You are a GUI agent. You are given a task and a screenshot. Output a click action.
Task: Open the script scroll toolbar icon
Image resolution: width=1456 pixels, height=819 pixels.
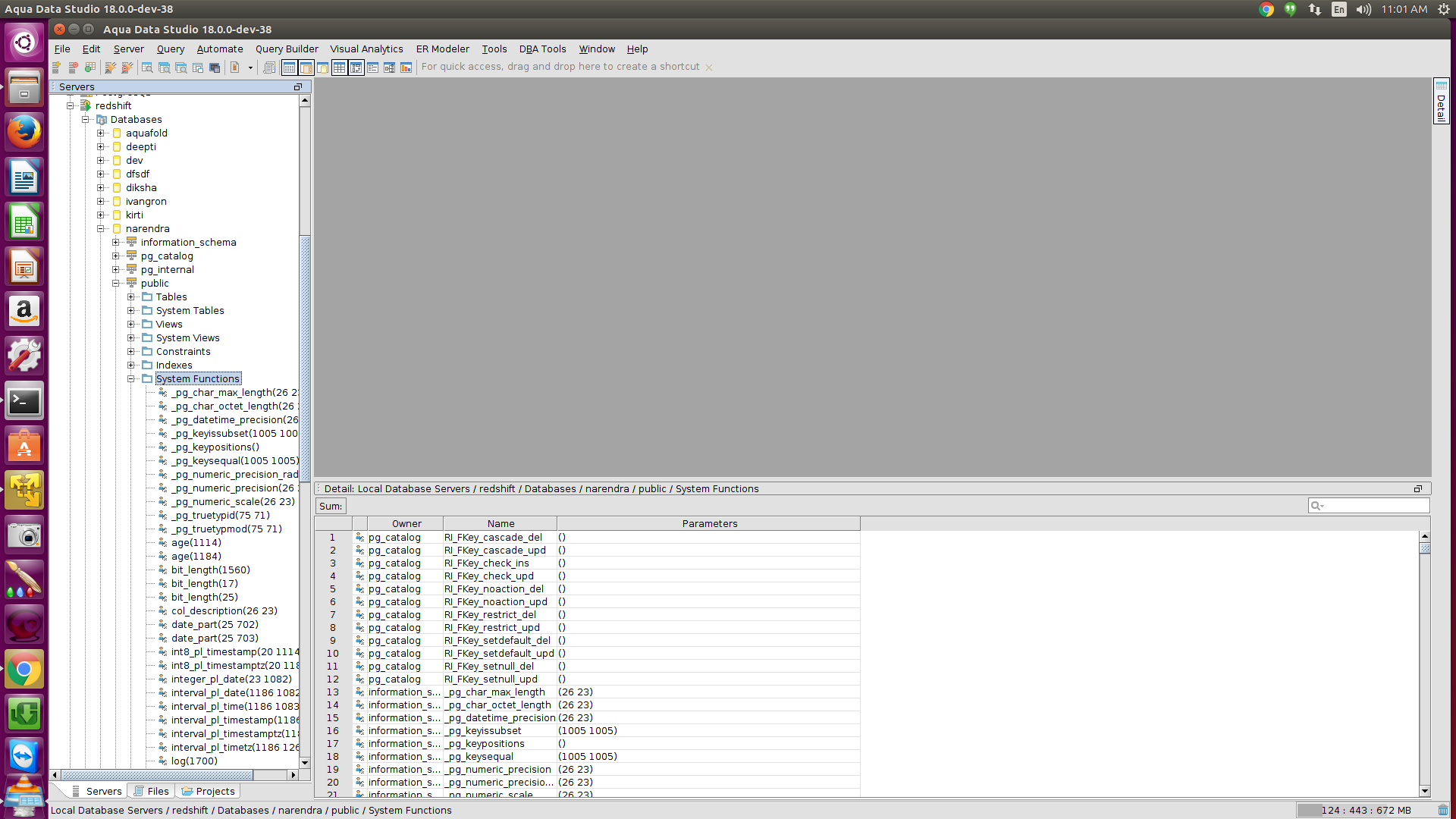click(x=269, y=67)
